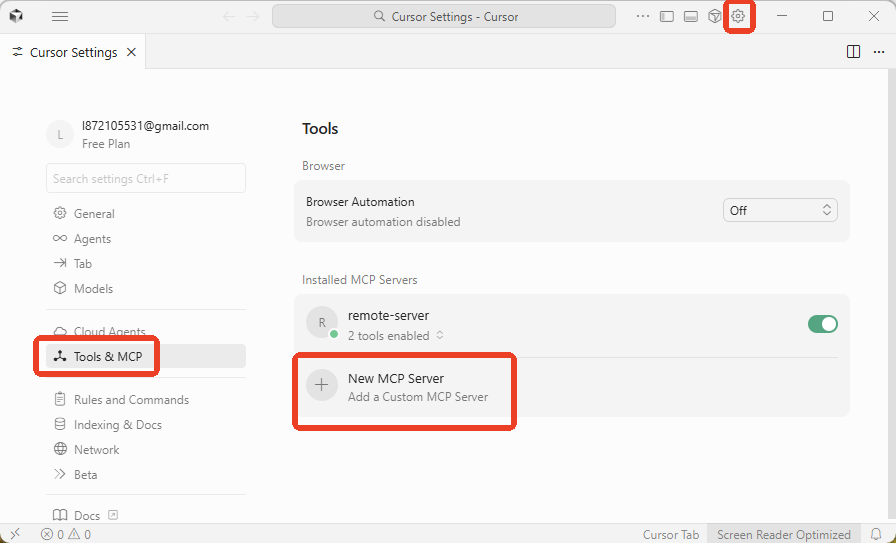The height and width of the screenshot is (543, 896).
Task: Click the Search settings input field
Action: coord(146,178)
